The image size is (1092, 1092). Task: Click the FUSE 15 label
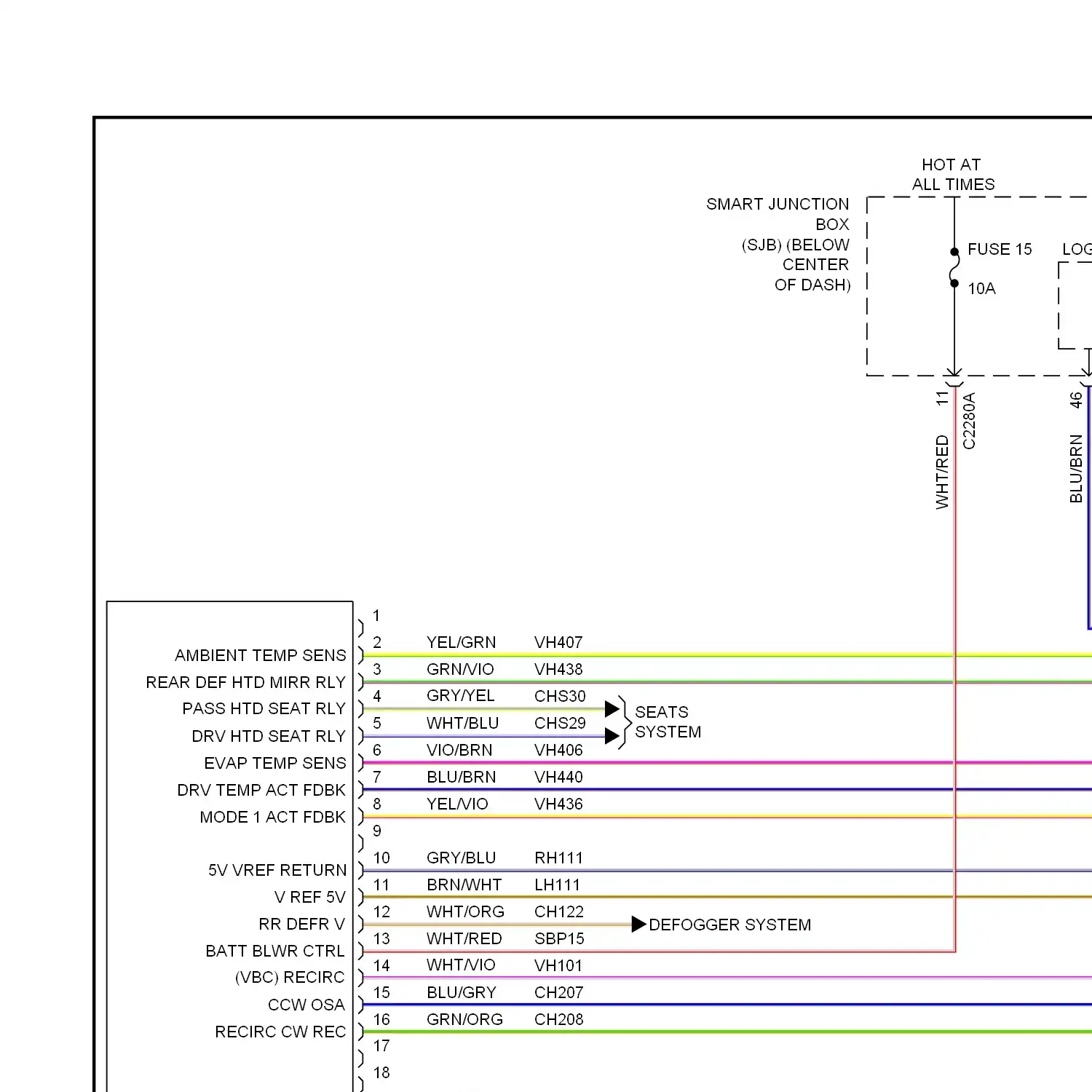1000,249
